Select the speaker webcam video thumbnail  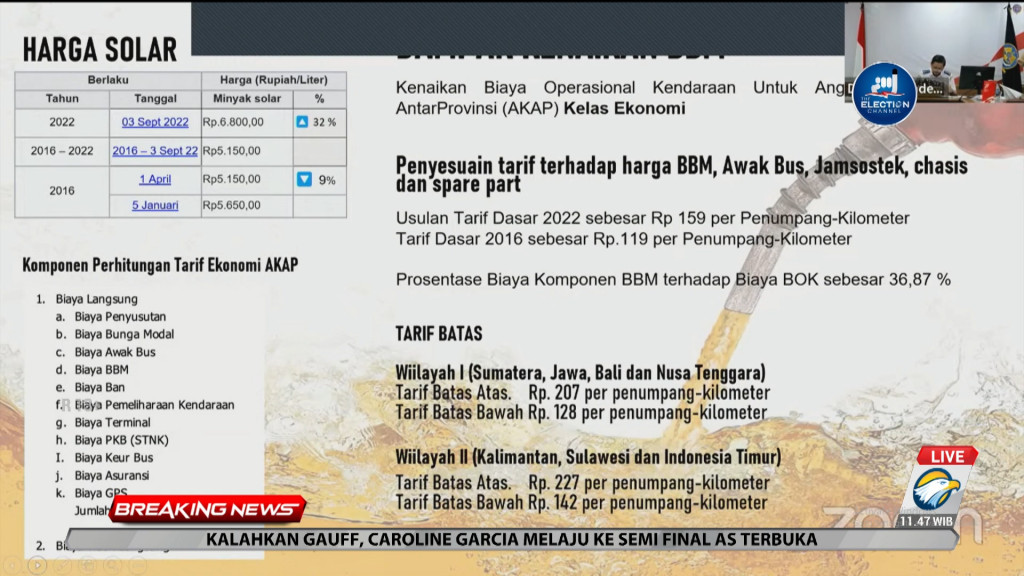934,52
